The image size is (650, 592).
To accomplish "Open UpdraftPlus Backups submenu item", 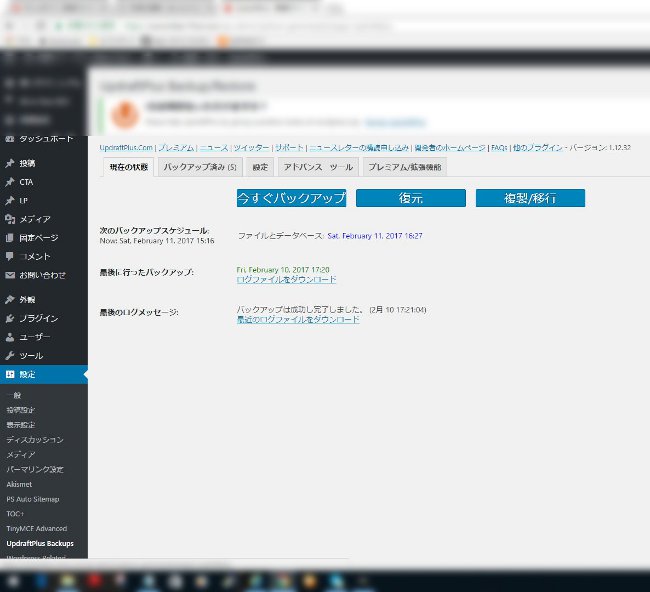I will [x=40, y=543].
